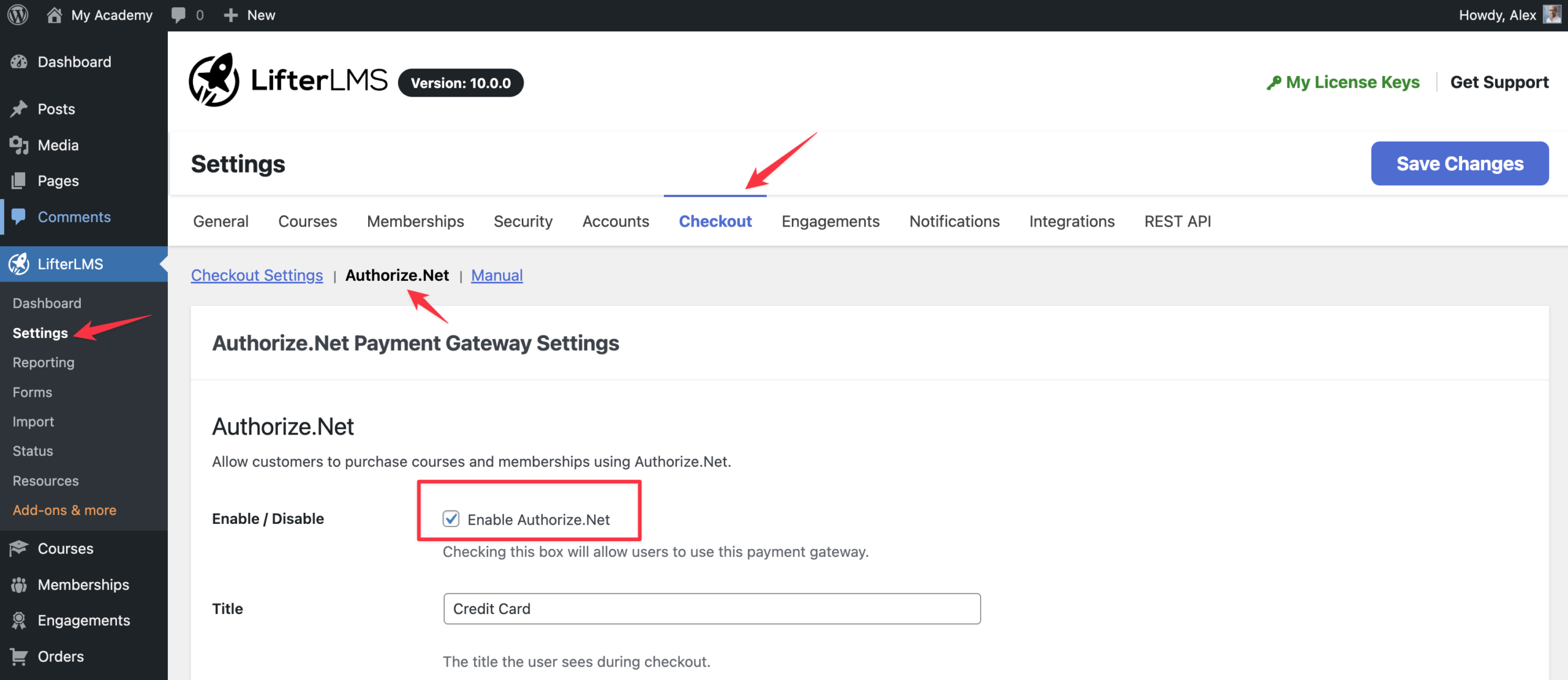Viewport: 1568px width, 680px height.
Task: Open LifterLMS Settings submenu item
Action: point(40,333)
